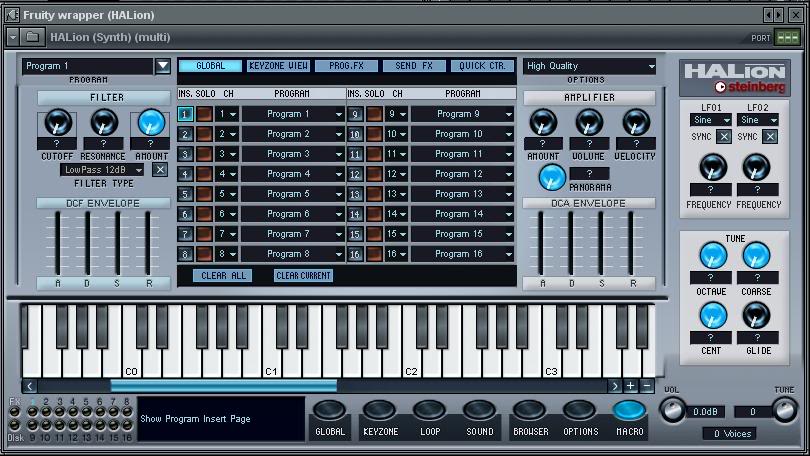This screenshot has width=810, height=456.
Task: Open the folder icon in wrapper toolbar
Action: (32, 37)
